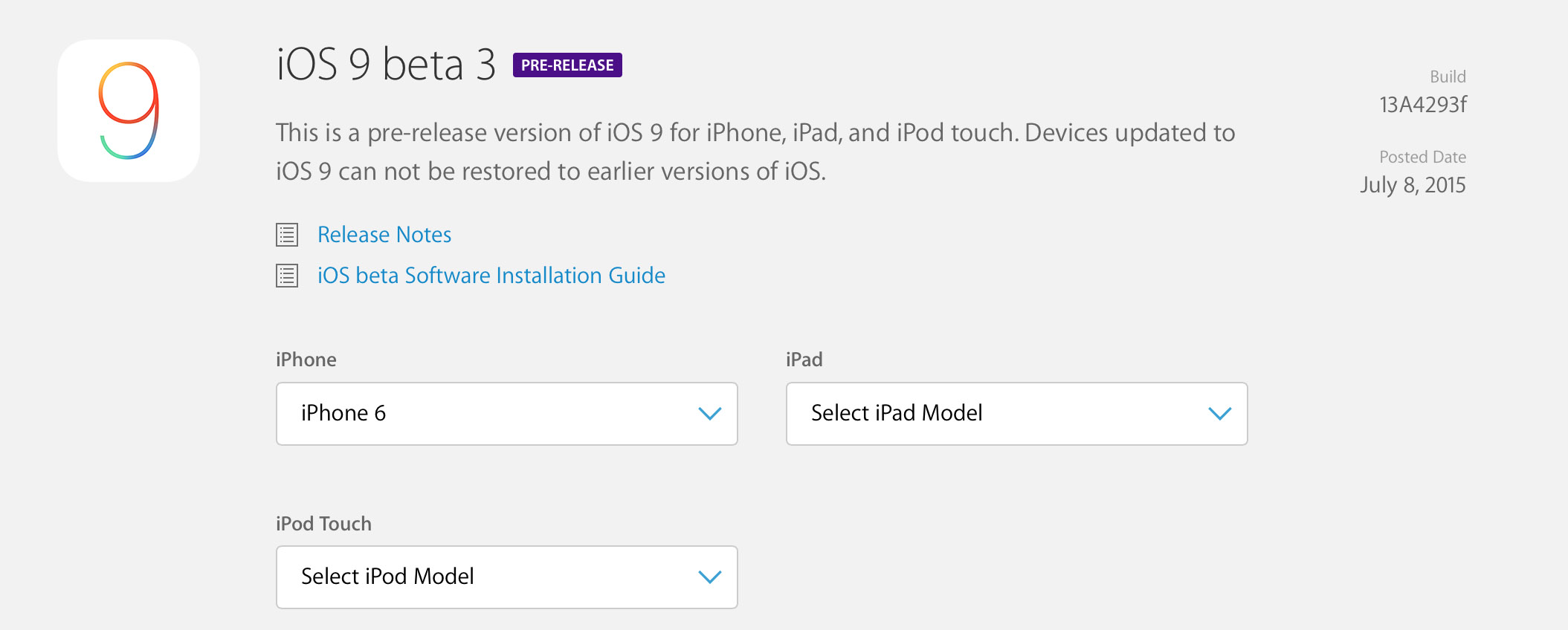Open the Release Notes link
This screenshot has width=1568, height=630.
tap(384, 235)
